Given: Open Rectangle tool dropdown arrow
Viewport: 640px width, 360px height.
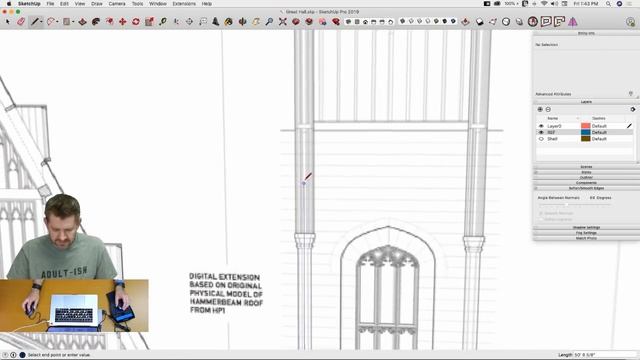Looking at the screenshot, I should pyautogui.click(x=73, y=22).
